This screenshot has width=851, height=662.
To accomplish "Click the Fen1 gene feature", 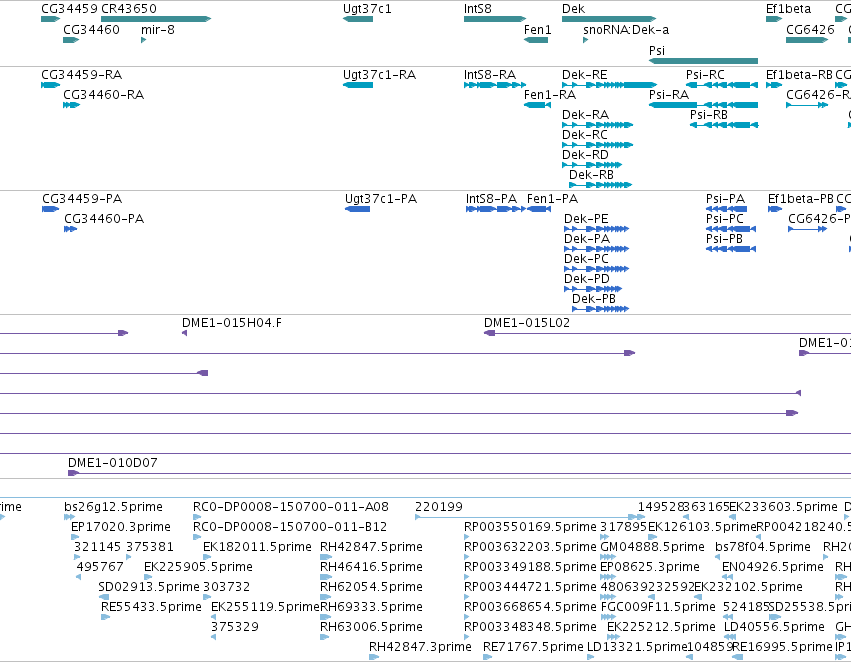I will click(536, 40).
